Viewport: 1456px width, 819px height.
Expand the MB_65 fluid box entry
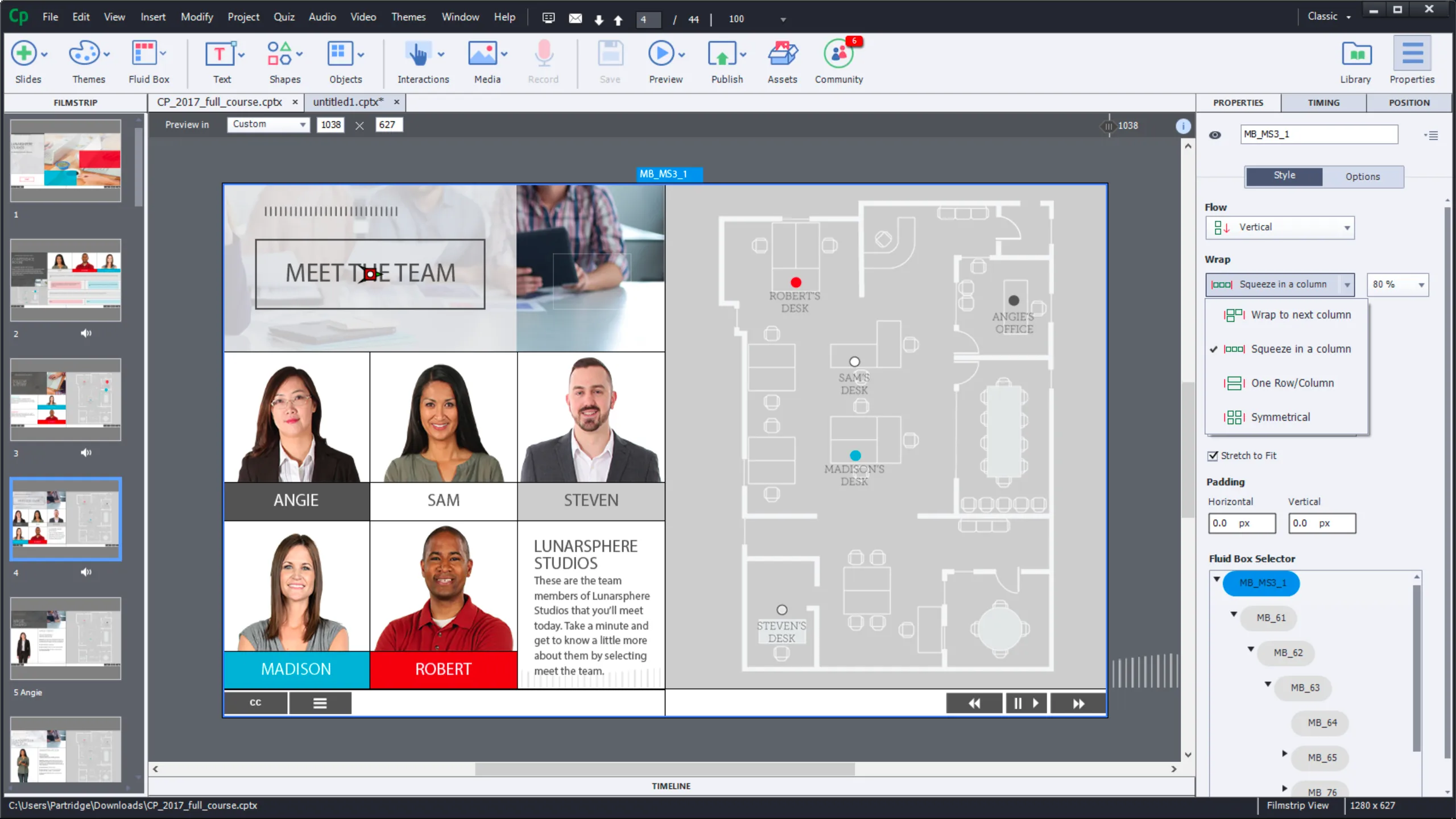pyautogui.click(x=1284, y=754)
